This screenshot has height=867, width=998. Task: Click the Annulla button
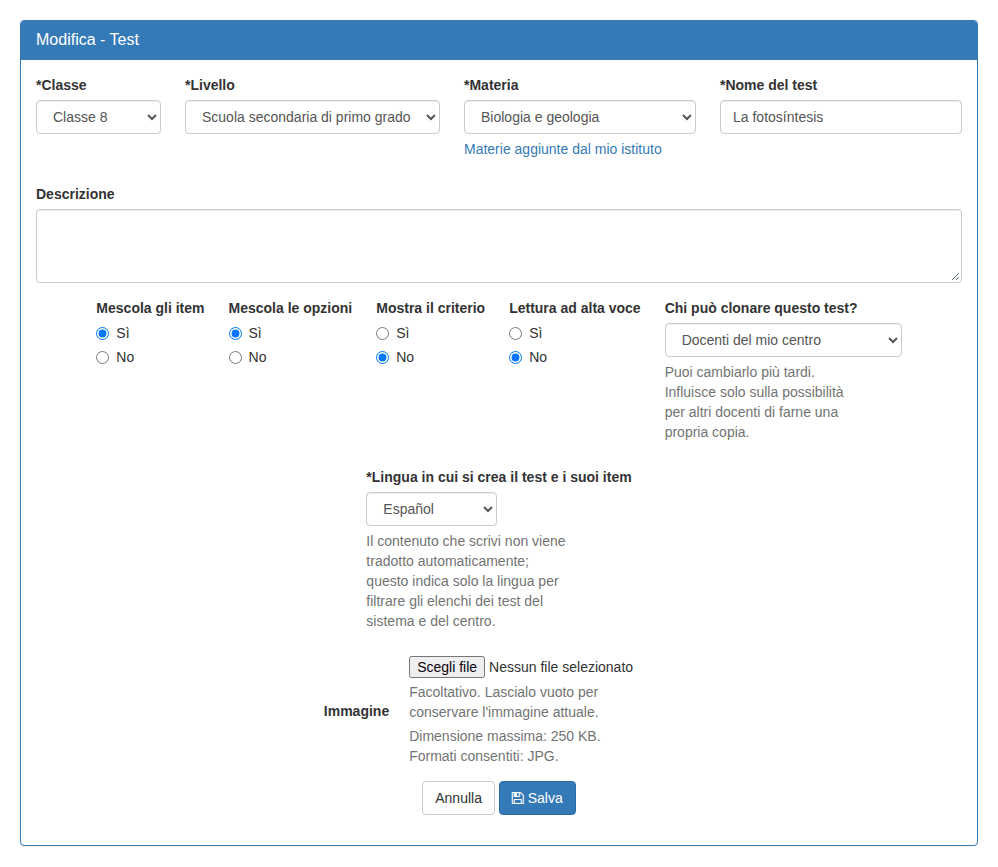[458, 798]
